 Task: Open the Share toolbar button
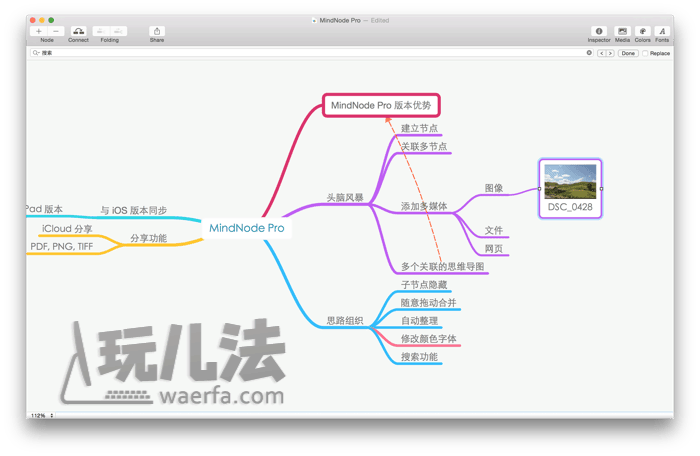(x=157, y=31)
